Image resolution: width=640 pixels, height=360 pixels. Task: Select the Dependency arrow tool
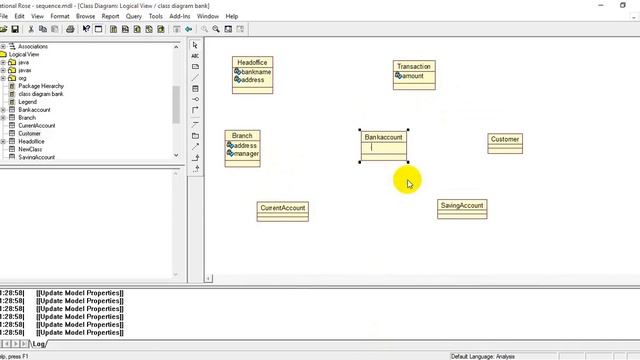pos(195,147)
